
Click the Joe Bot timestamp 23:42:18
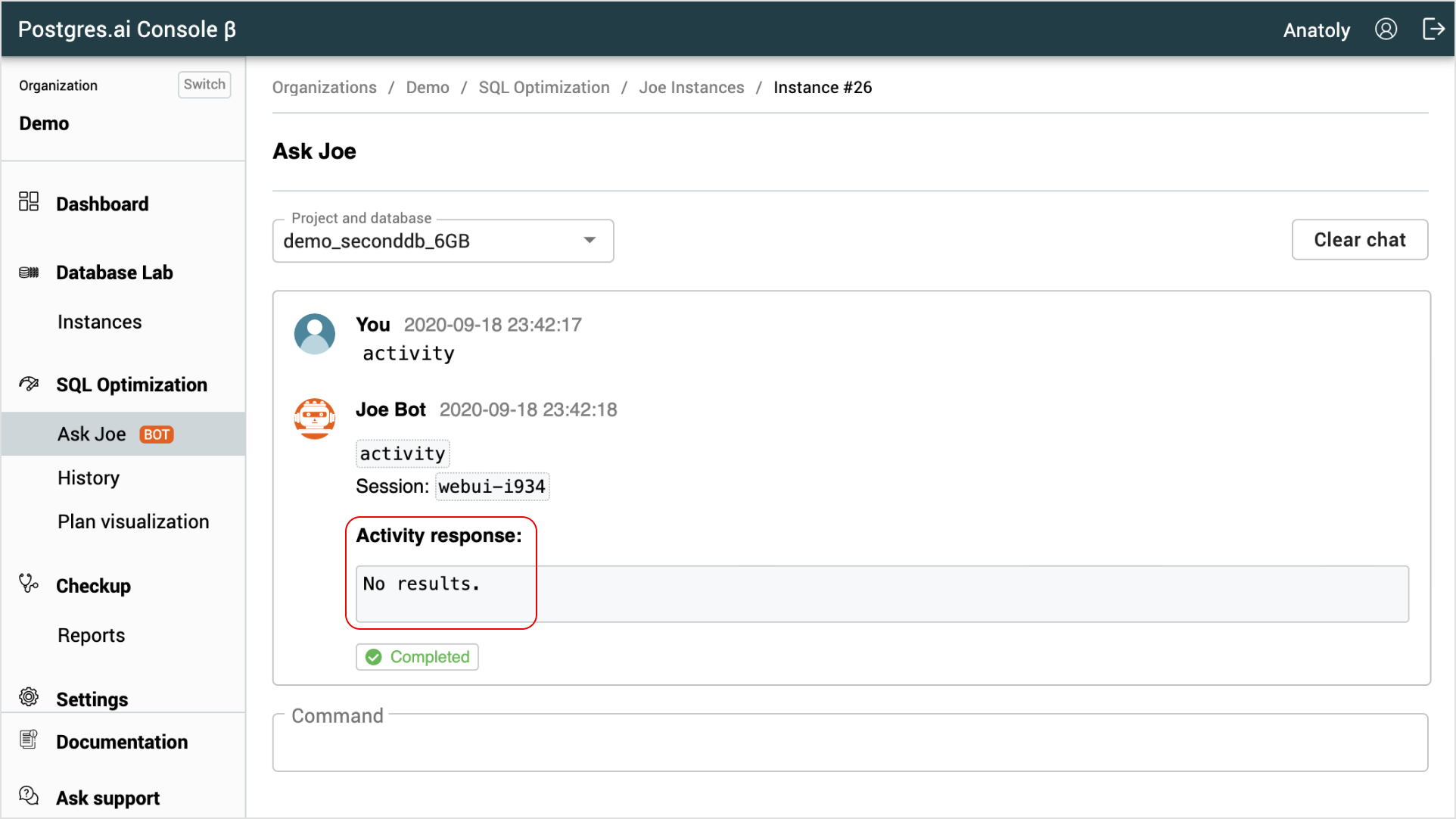click(528, 409)
